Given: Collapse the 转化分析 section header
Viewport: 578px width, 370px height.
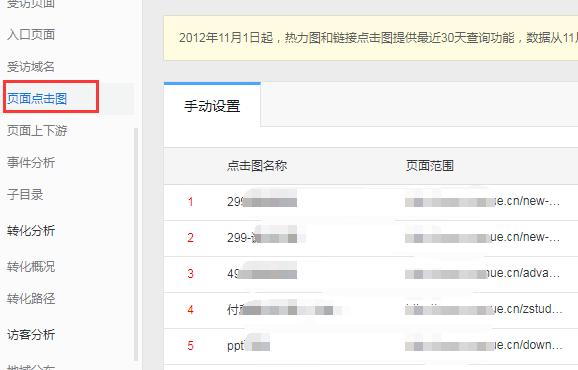Looking at the screenshot, I should tap(31, 231).
